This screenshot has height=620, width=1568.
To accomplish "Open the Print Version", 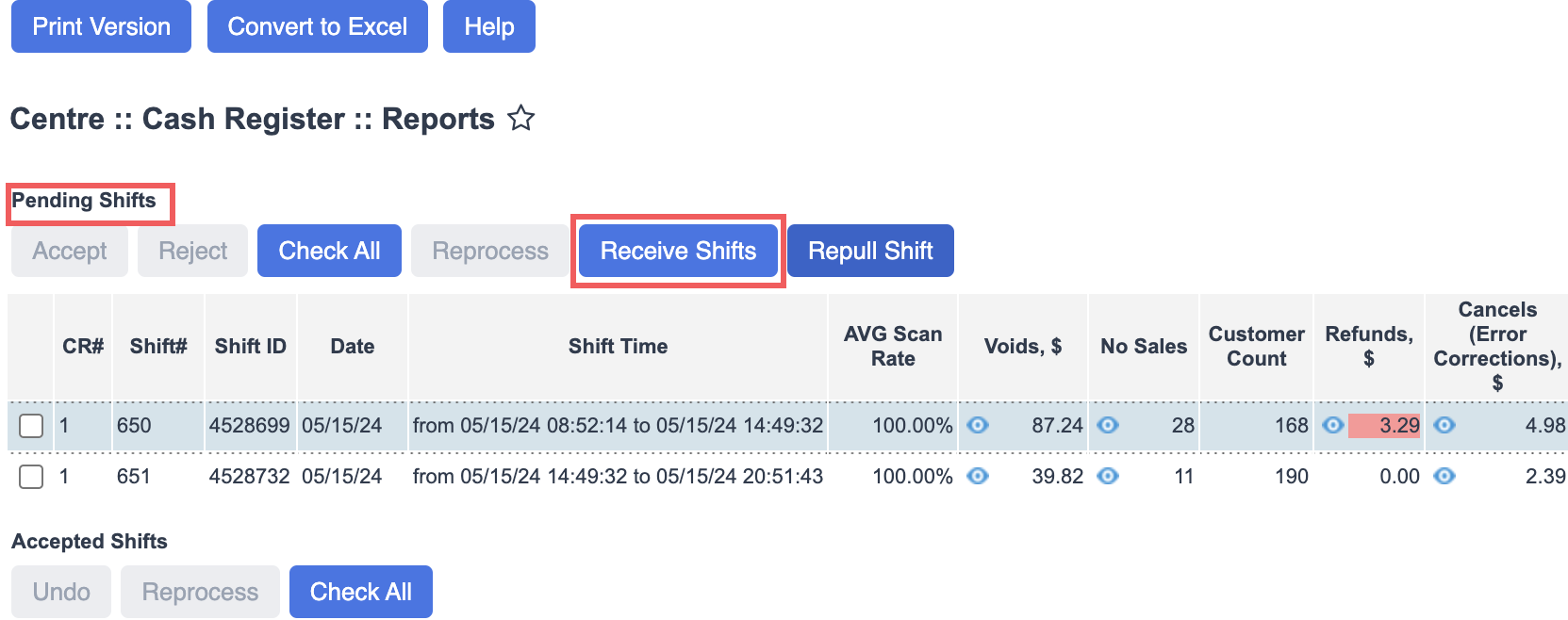I will 101,26.
